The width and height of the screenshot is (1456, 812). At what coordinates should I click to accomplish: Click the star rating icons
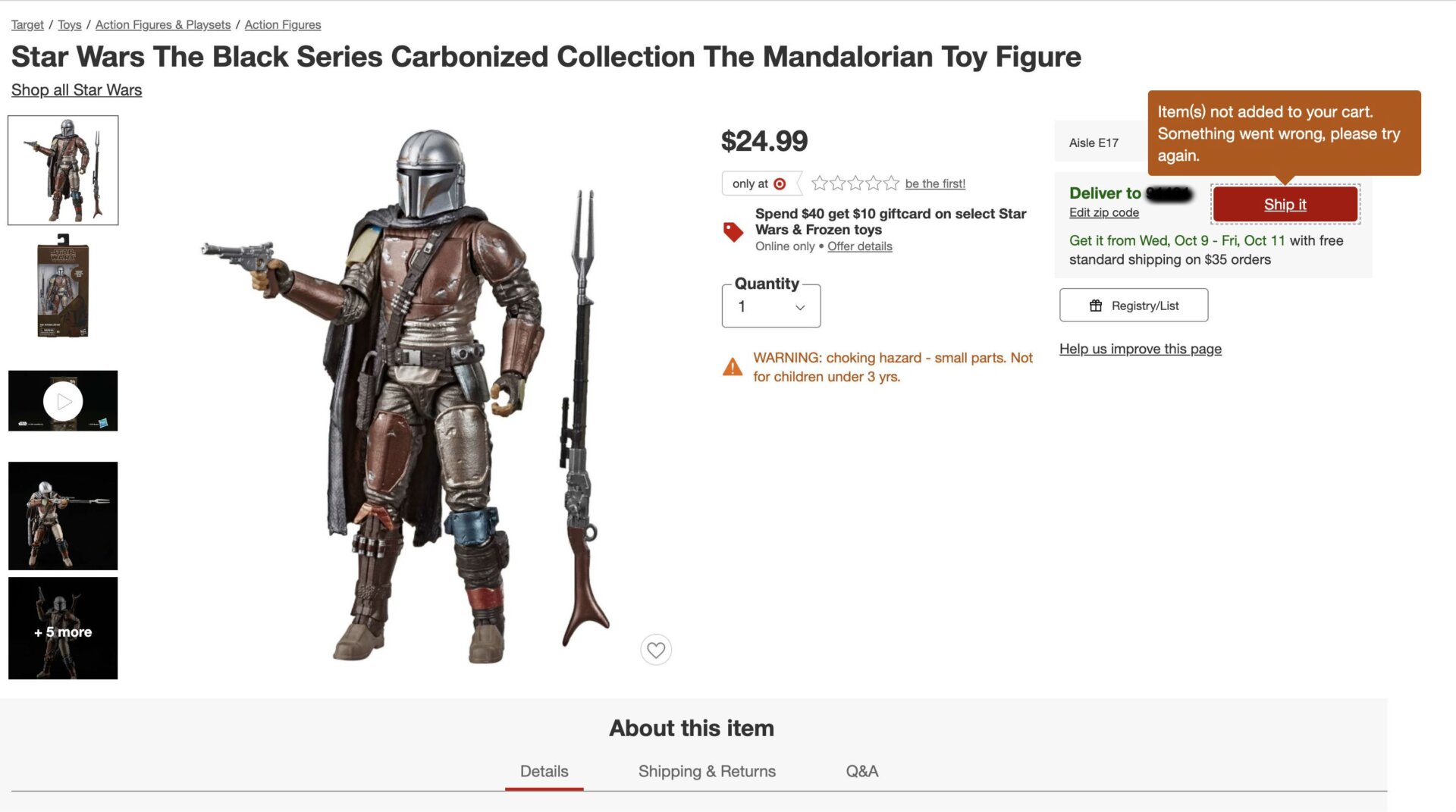(855, 183)
